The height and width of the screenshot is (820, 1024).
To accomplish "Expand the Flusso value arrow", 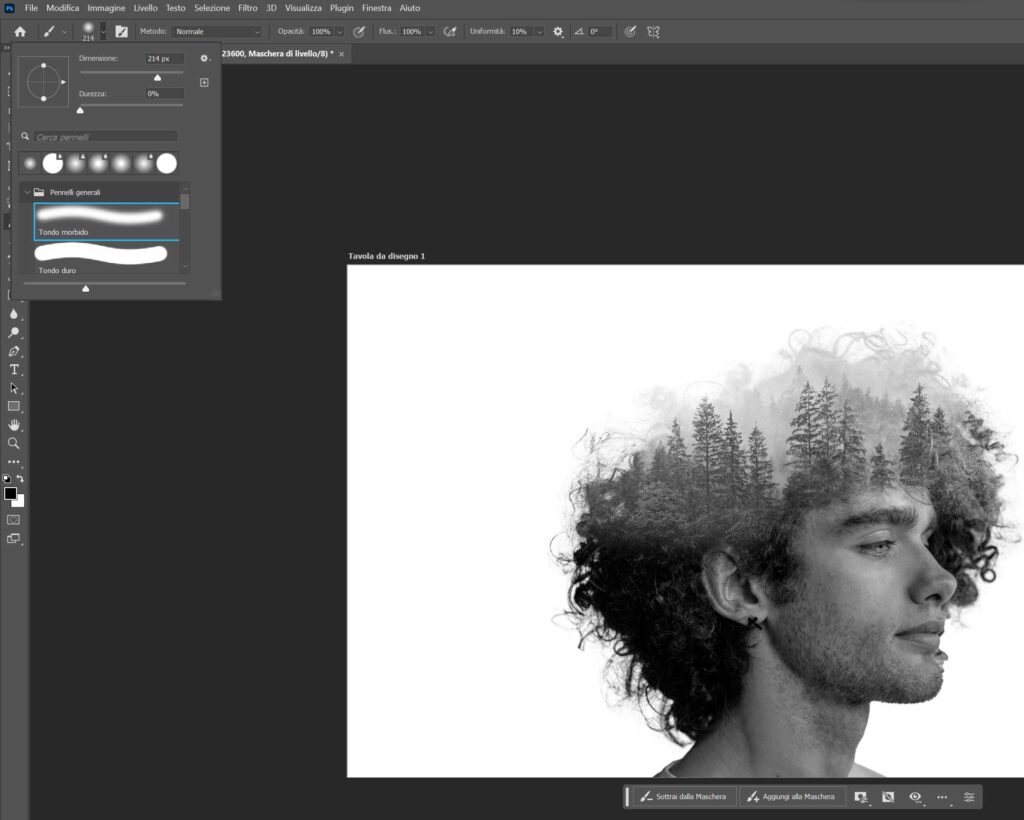I will [x=430, y=31].
